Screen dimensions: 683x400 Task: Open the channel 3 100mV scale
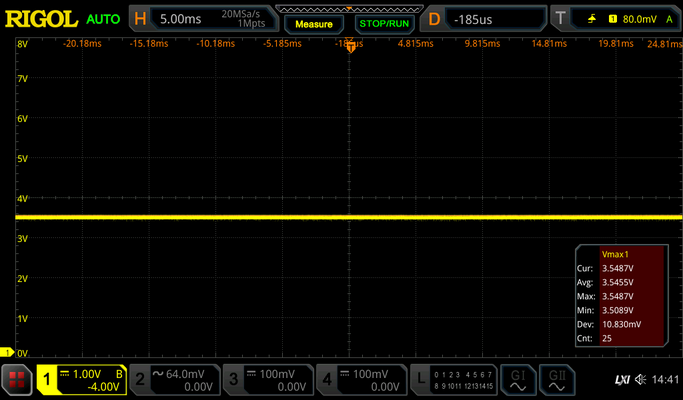pos(277,374)
